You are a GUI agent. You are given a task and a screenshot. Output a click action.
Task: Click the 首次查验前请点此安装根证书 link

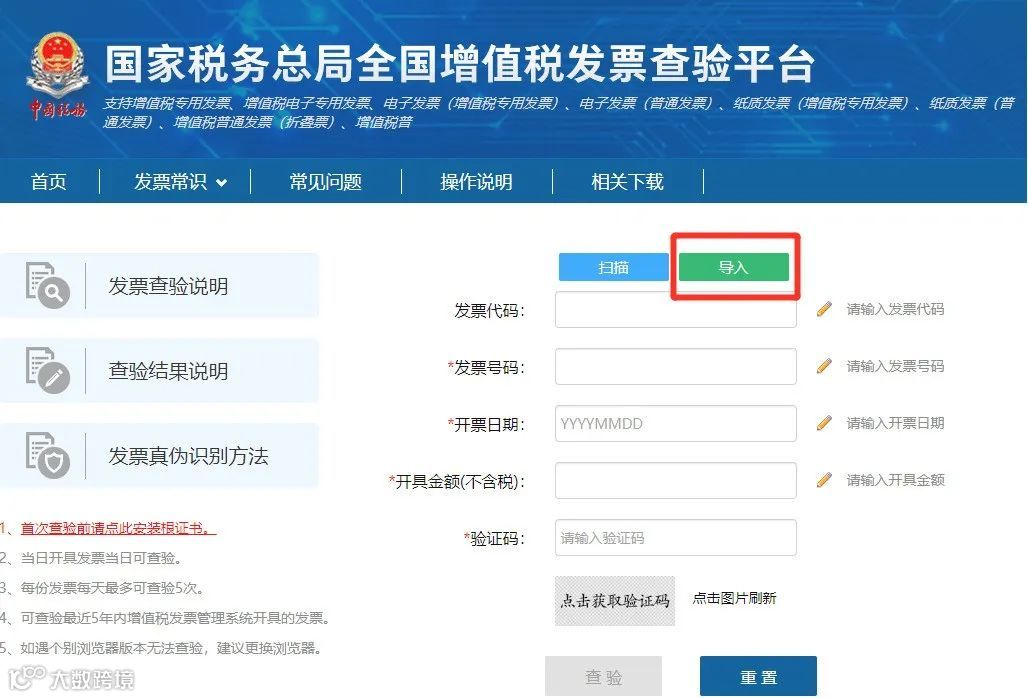pyautogui.click(x=118, y=528)
